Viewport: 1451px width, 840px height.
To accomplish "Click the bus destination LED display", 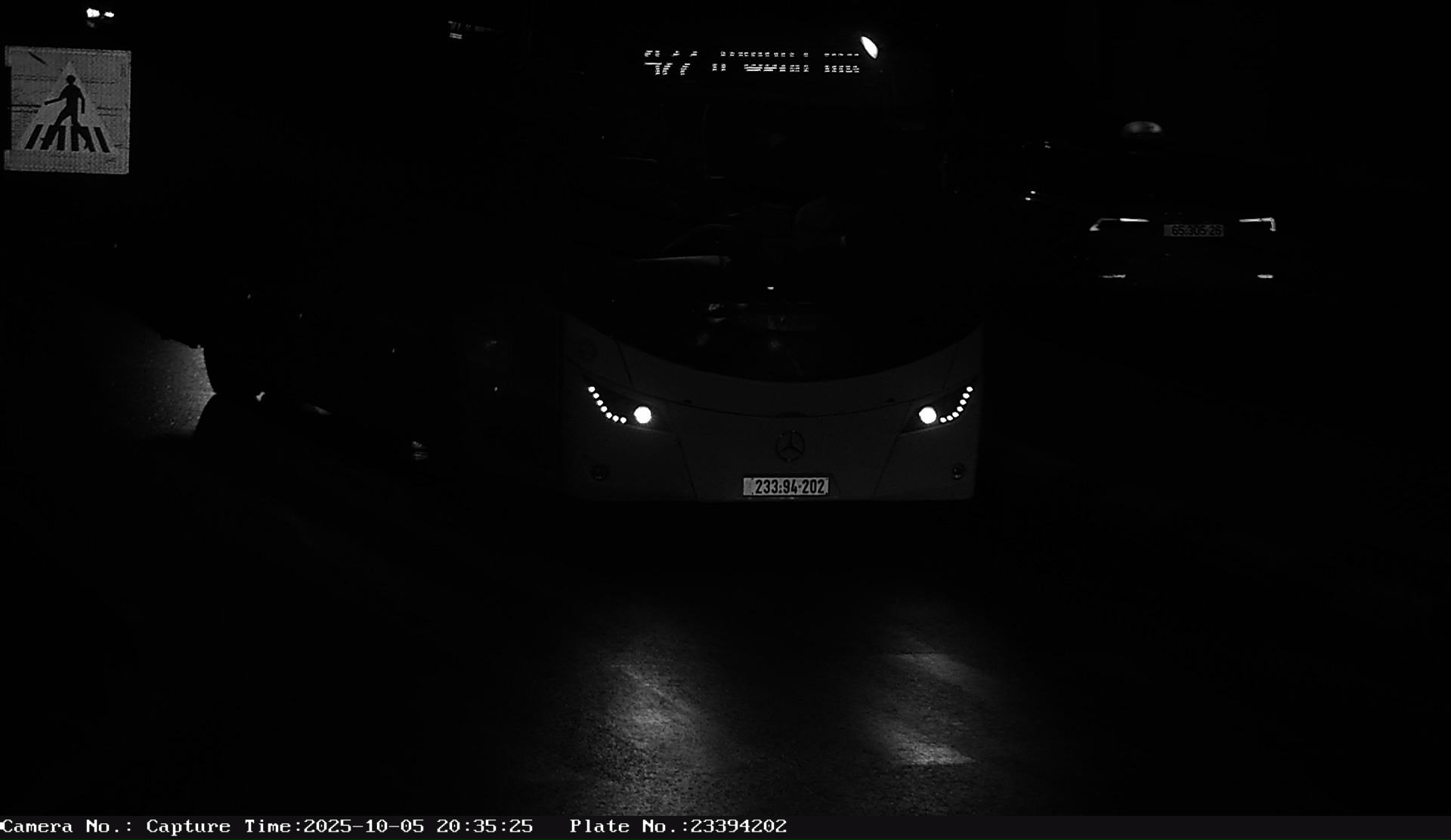I will 752,62.
